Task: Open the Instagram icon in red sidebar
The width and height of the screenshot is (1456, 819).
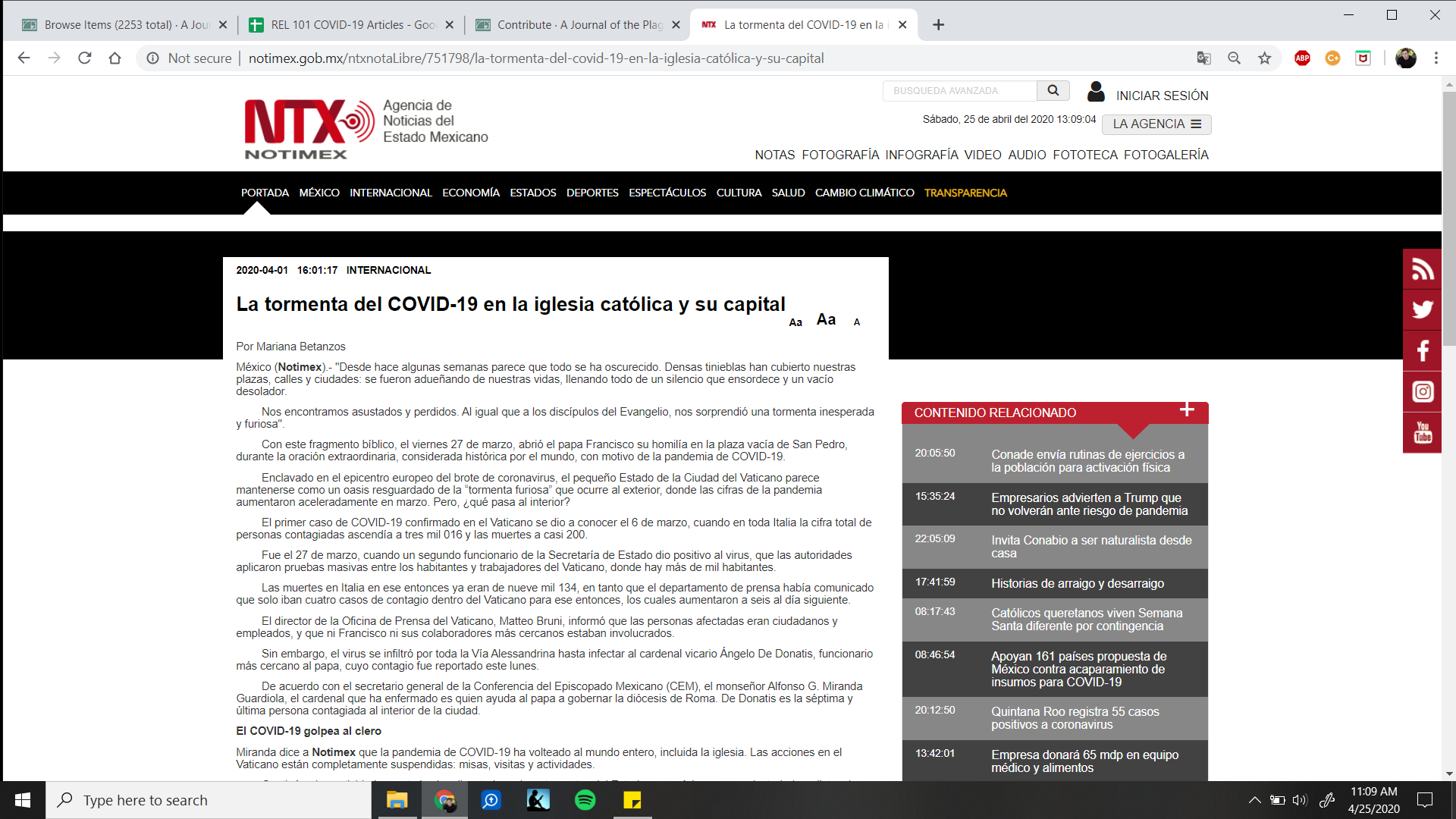Action: [1422, 391]
